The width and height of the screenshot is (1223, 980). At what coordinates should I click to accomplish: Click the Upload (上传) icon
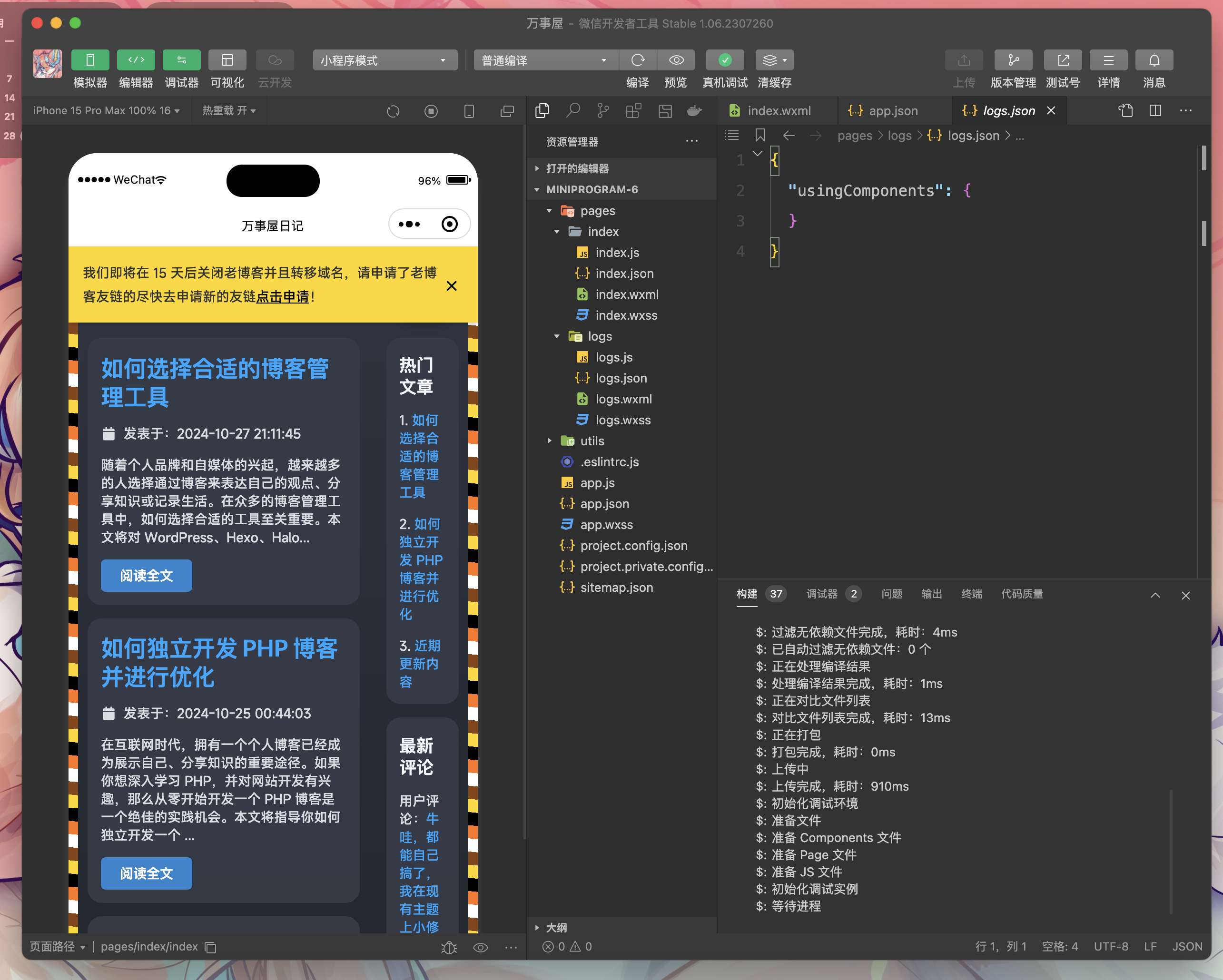coord(964,60)
